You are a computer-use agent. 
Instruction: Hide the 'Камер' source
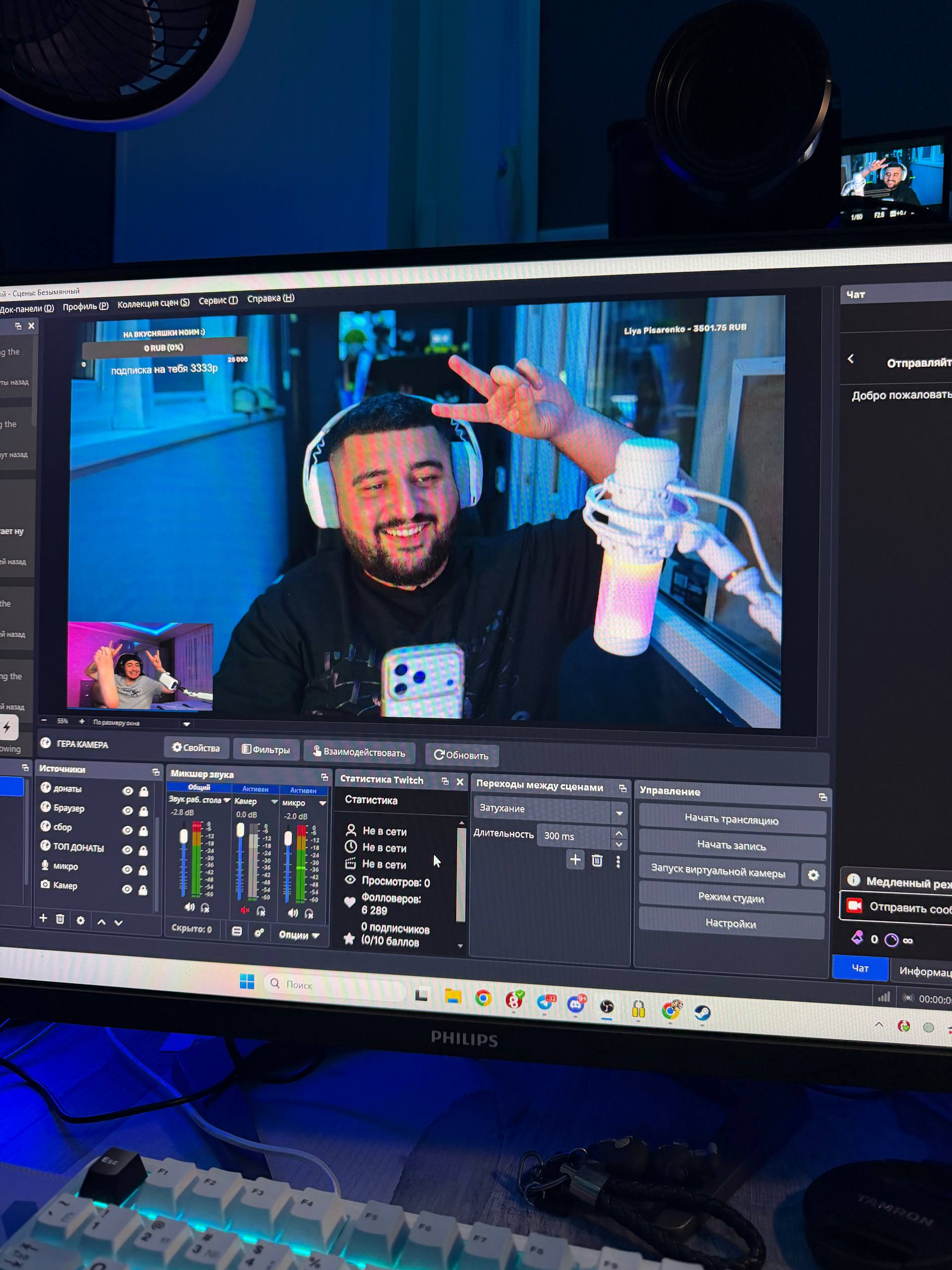[x=127, y=889]
